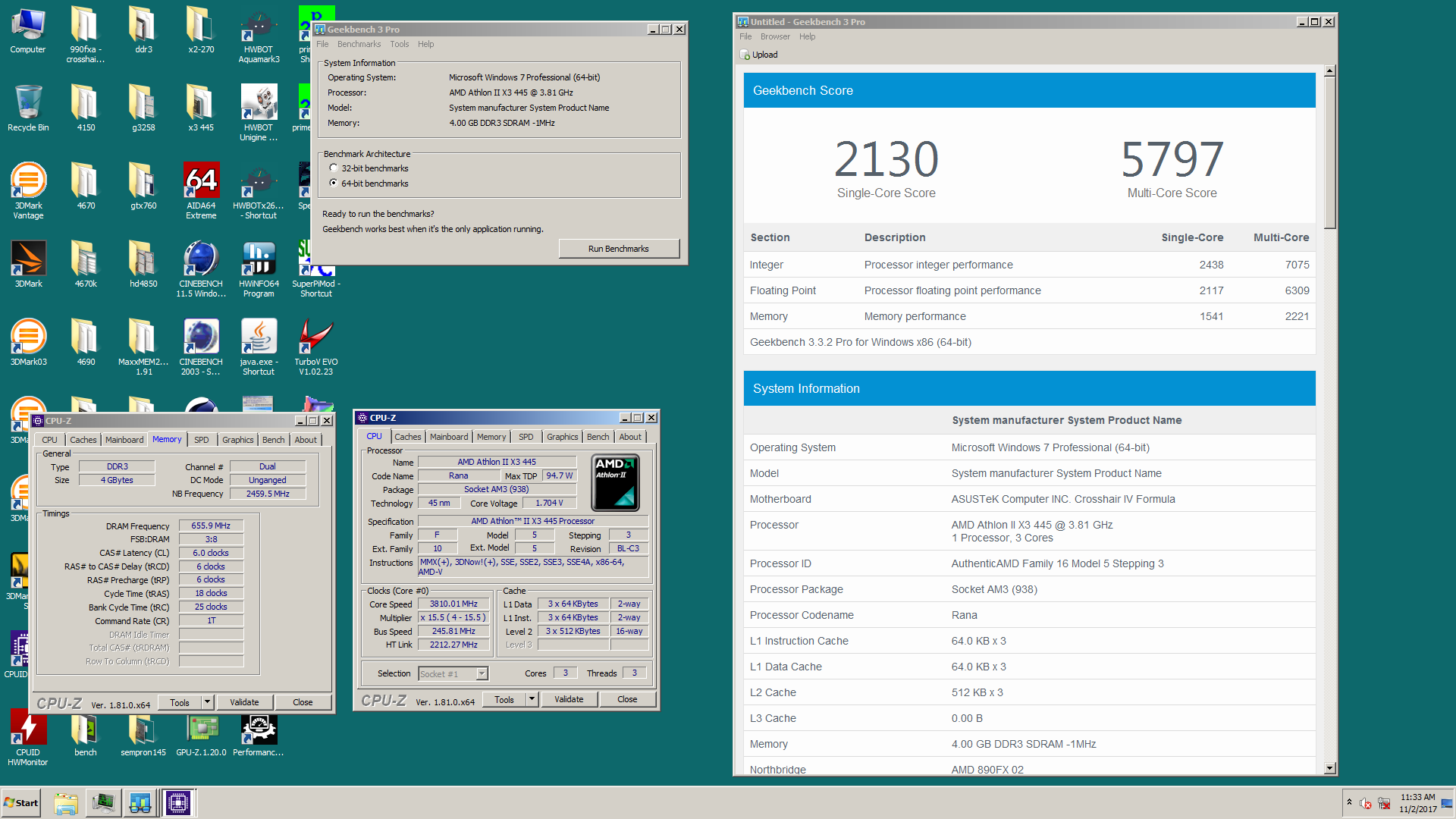Open the ddr3 folder

pyautogui.click(x=143, y=30)
